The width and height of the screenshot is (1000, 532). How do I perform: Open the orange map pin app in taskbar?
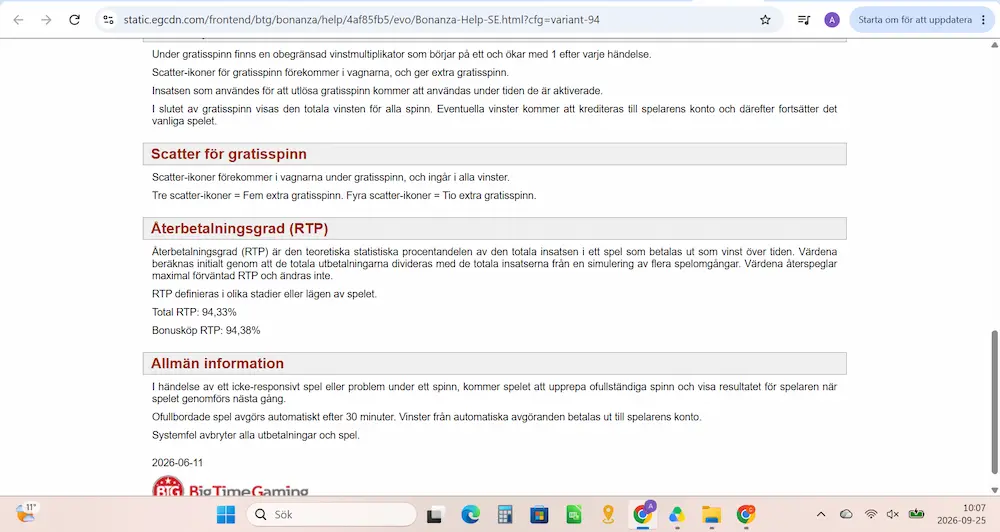click(608, 514)
